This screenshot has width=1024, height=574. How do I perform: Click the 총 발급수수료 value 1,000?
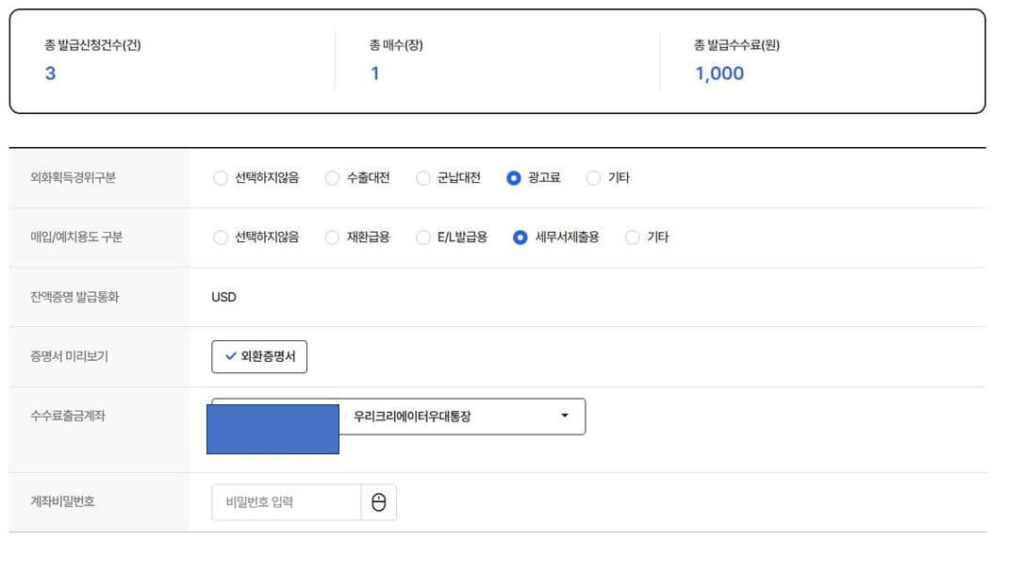[719, 74]
